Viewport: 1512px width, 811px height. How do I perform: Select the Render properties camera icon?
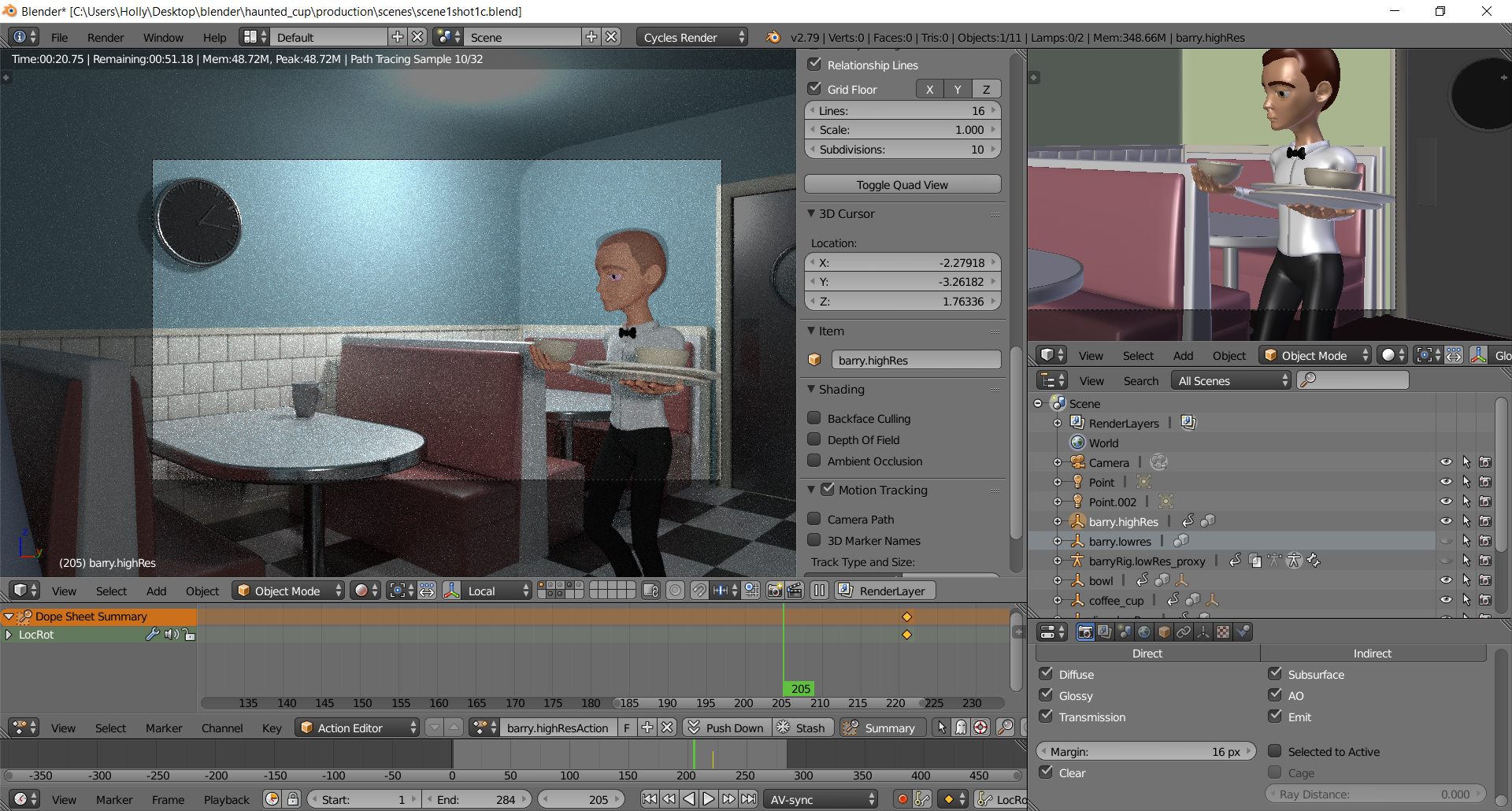click(1085, 631)
